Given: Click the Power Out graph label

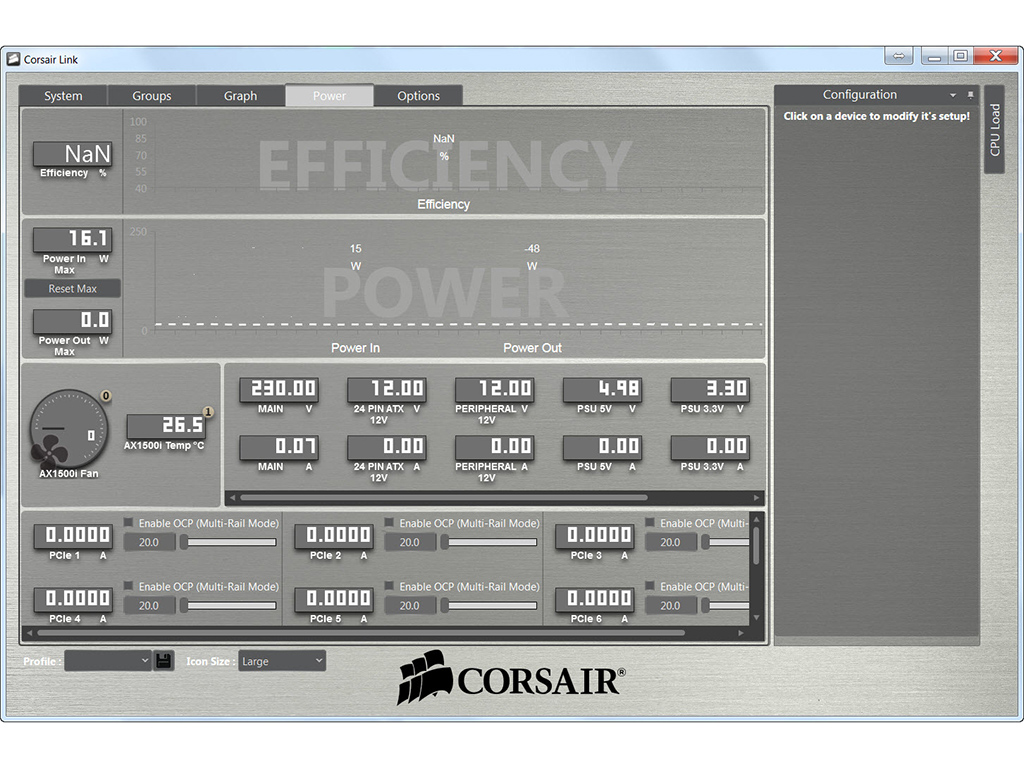Looking at the screenshot, I should (532, 348).
